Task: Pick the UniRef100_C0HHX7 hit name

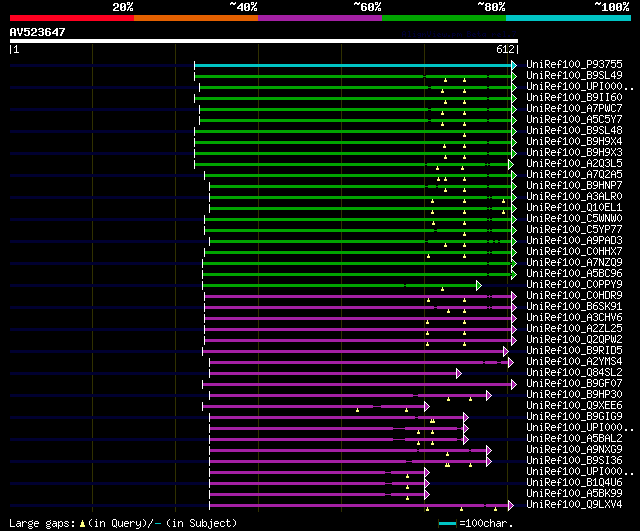Action: 574,252
